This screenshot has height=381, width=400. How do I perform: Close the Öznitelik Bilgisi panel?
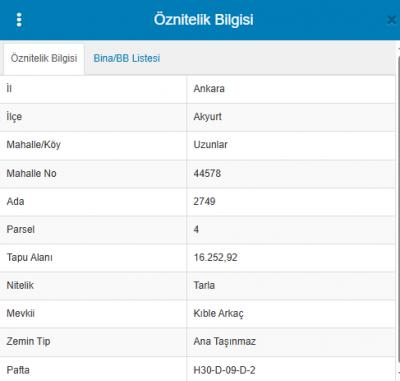392,20
